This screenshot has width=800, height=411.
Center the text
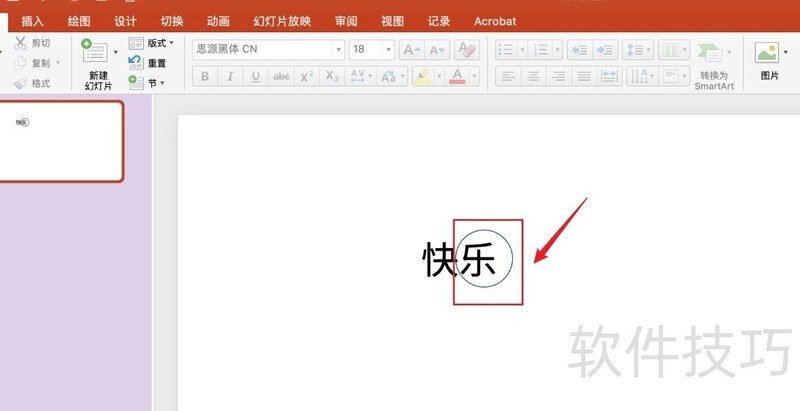click(x=533, y=76)
